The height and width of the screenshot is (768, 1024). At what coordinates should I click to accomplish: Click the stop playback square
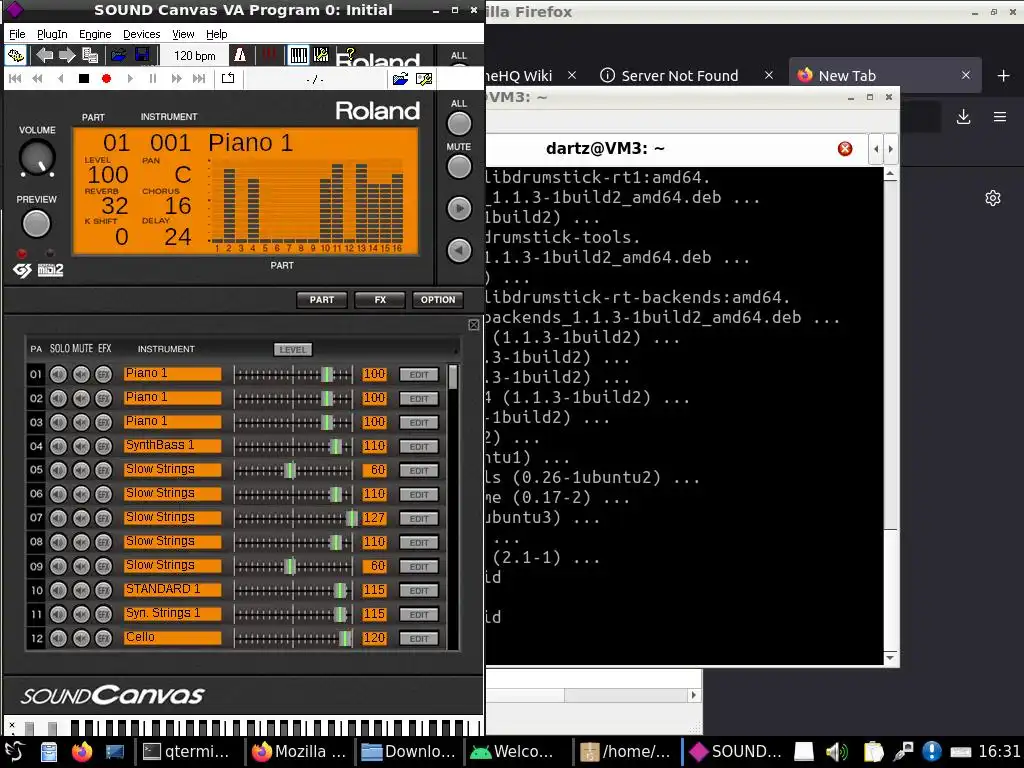click(x=84, y=79)
